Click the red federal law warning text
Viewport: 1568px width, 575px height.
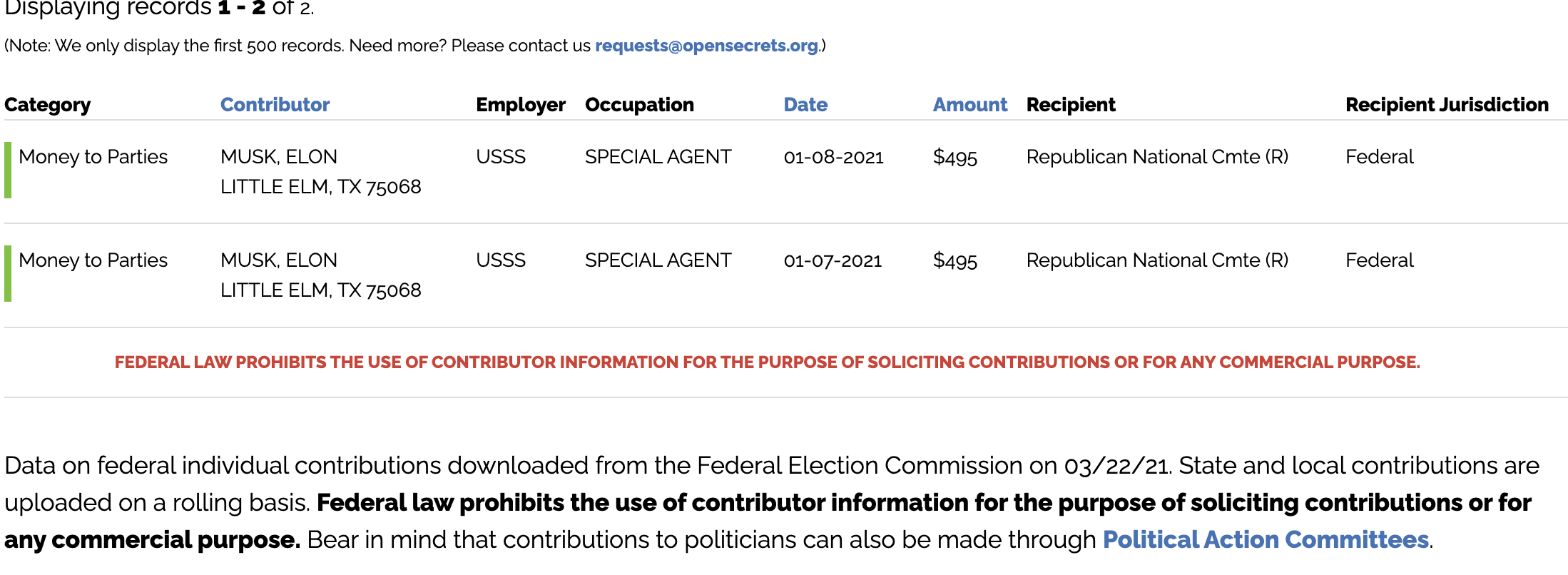pos(768,362)
